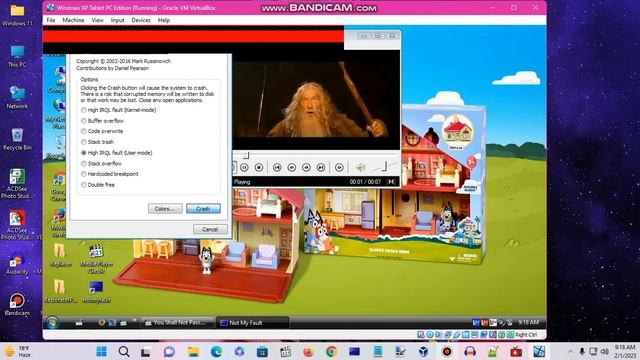Screen dimensions: 640x360
Task: Pause the playing video in the media player
Action: tap(244, 167)
